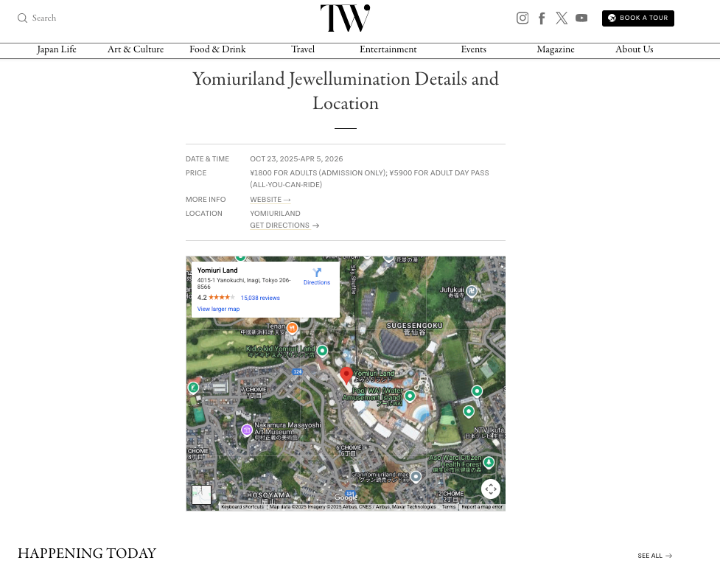This screenshot has height=564, width=720.
Task: Click the Google logo on the map
Action: pos(346,497)
